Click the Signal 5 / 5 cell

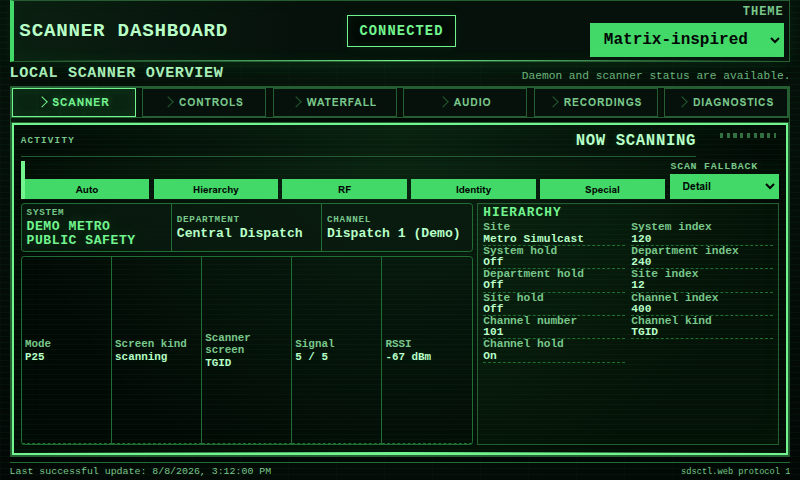tap(336, 350)
